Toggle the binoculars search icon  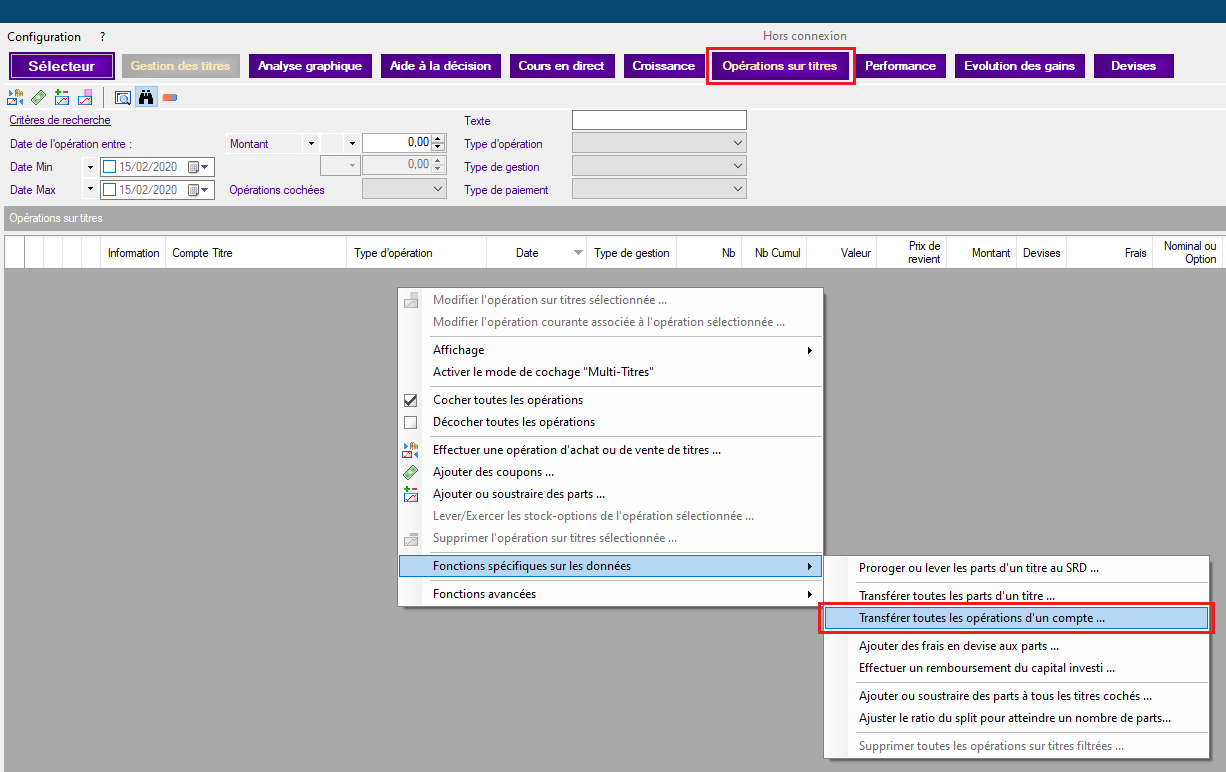[146, 97]
